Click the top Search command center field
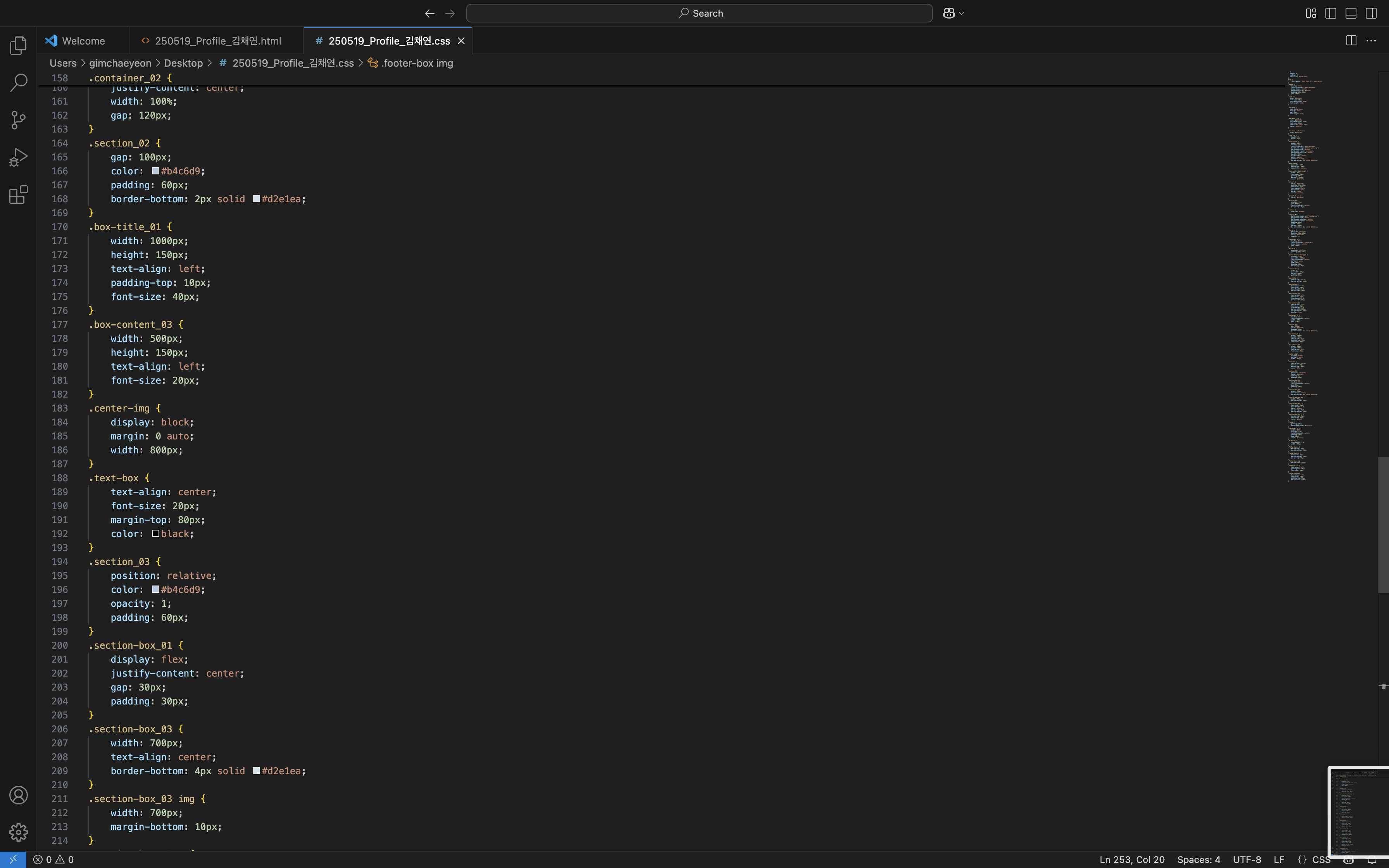 699,13
